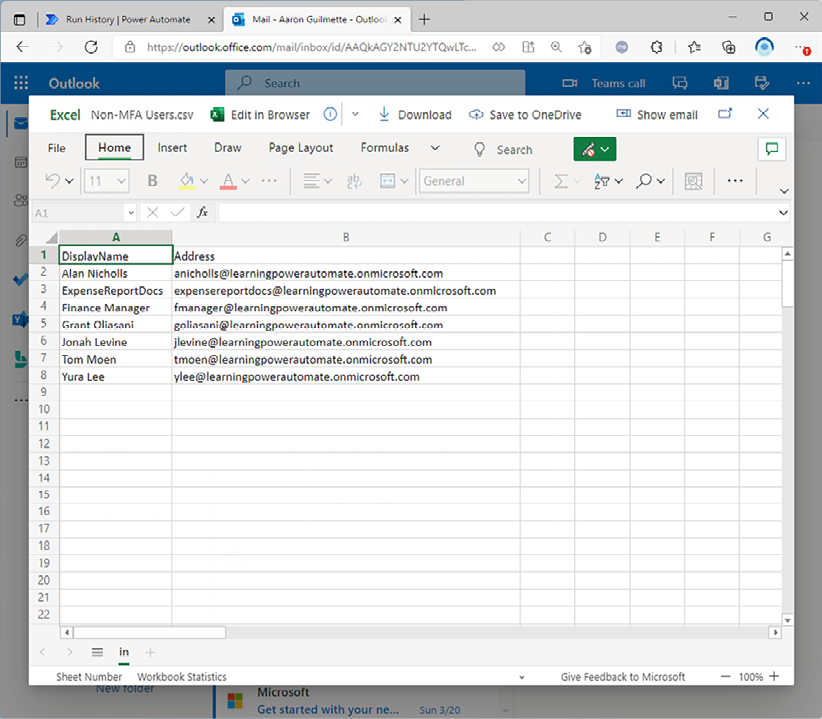Select cell A2 containing Alan Nicholls

pos(115,273)
